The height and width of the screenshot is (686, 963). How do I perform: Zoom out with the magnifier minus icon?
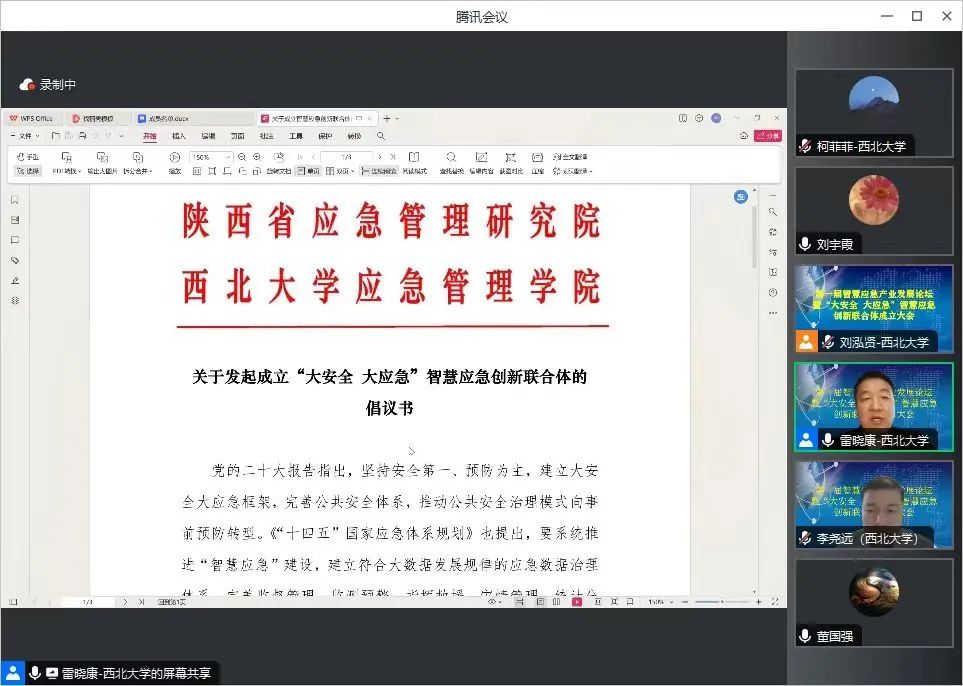(243, 157)
